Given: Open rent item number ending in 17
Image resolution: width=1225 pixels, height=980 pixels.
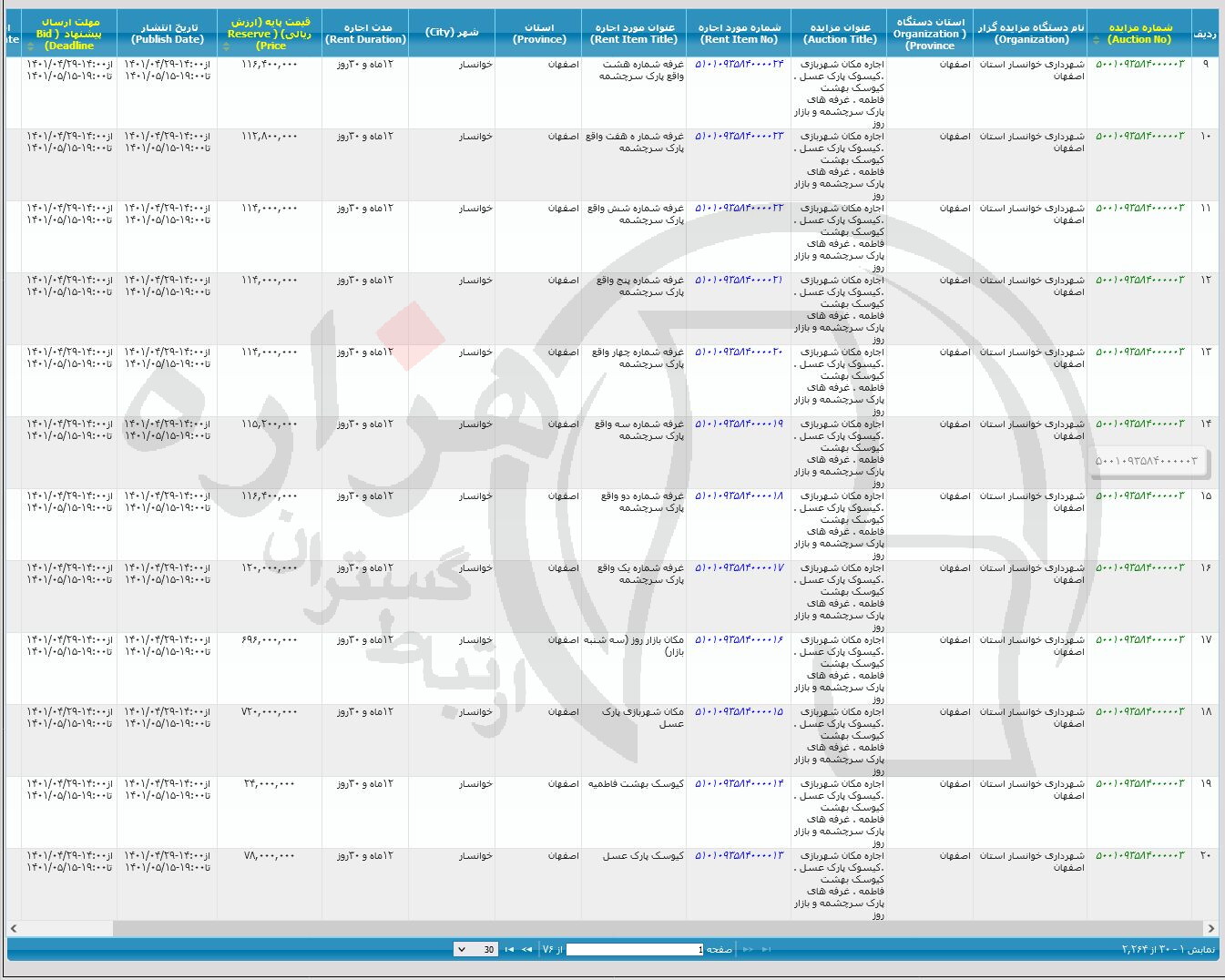Looking at the screenshot, I should click(739, 568).
